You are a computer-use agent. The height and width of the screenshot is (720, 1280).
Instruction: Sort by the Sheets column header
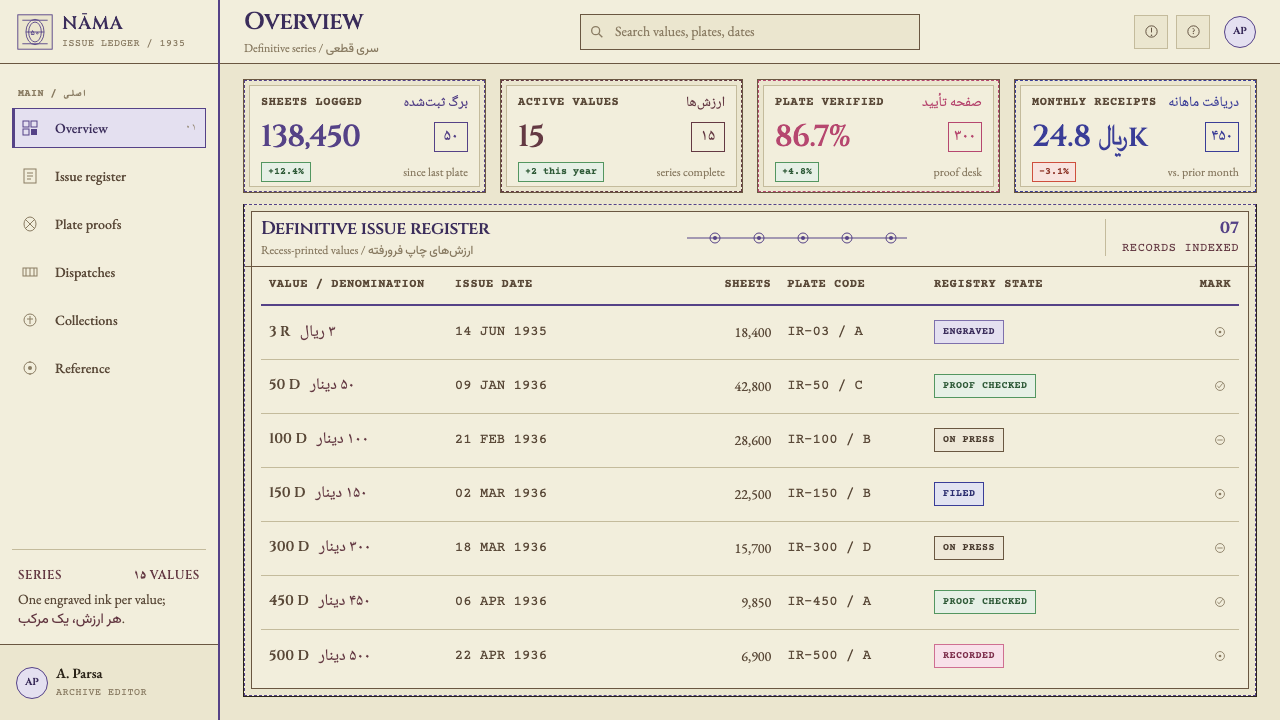tap(748, 284)
